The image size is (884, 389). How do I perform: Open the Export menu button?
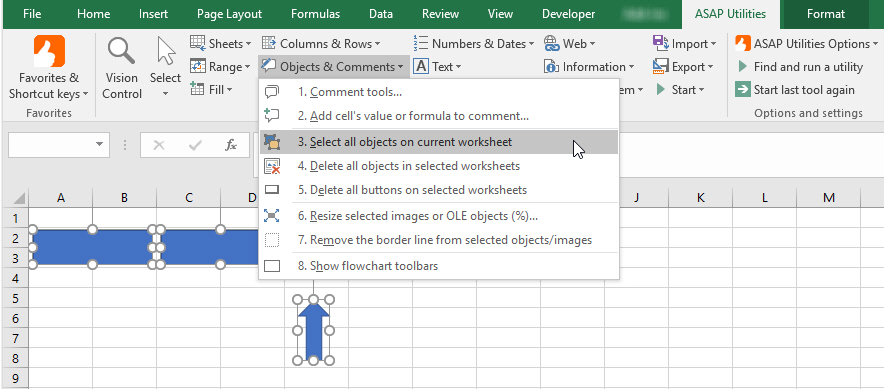(683, 67)
